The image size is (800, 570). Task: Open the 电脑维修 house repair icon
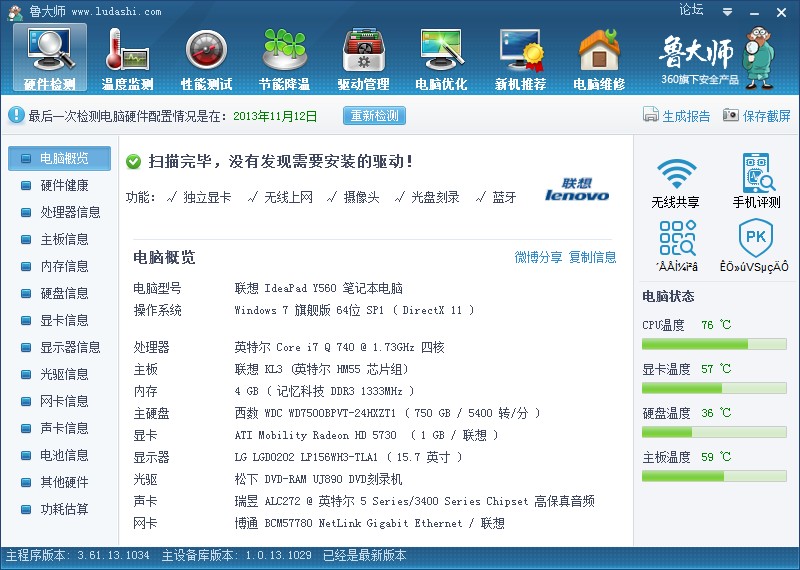point(598,58)
